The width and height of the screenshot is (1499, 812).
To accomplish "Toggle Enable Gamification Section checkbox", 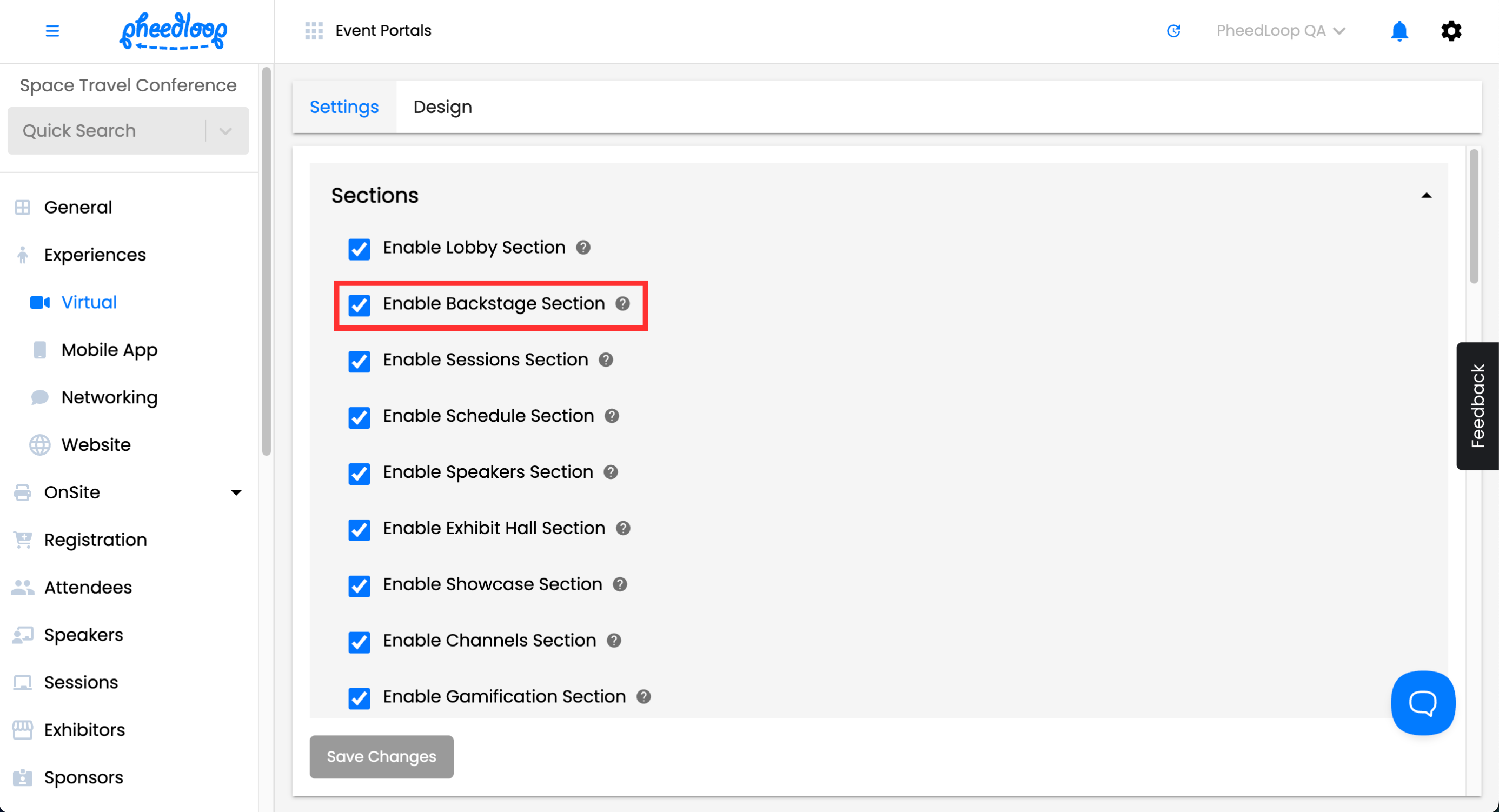I will click(x=359, y=698).
